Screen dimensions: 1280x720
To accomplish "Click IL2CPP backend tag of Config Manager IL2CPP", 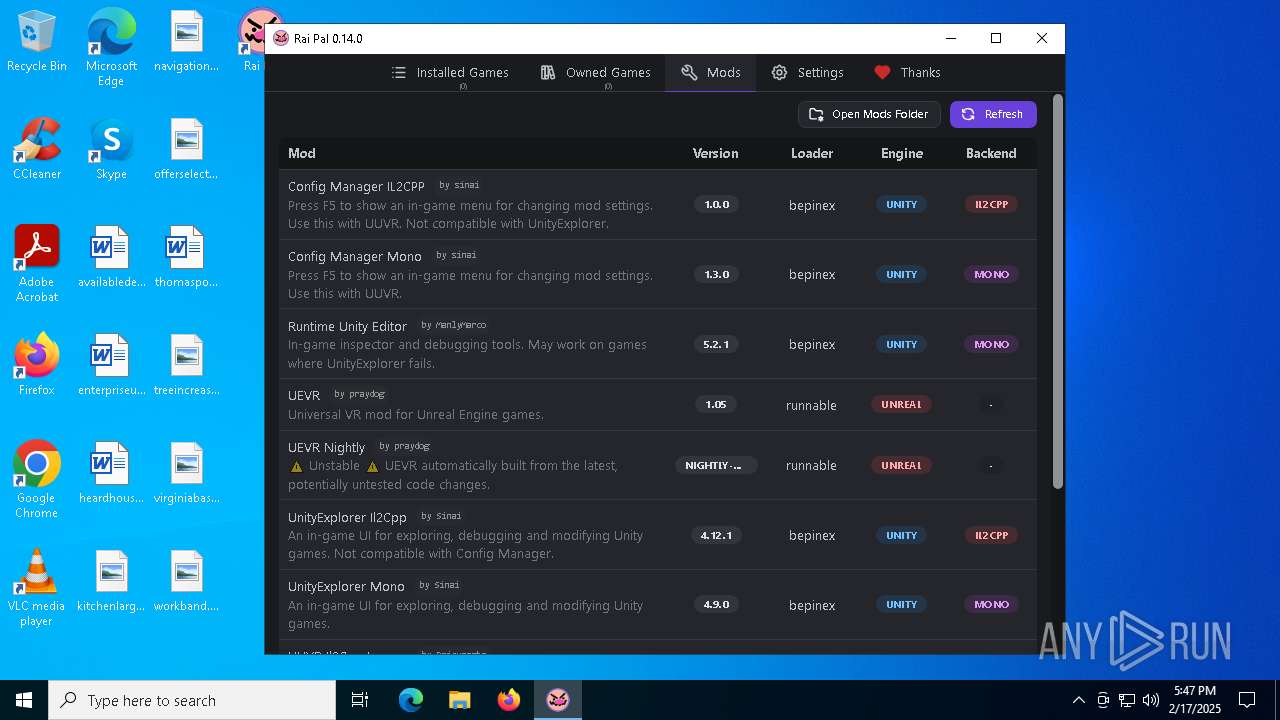I will [991, 204].
